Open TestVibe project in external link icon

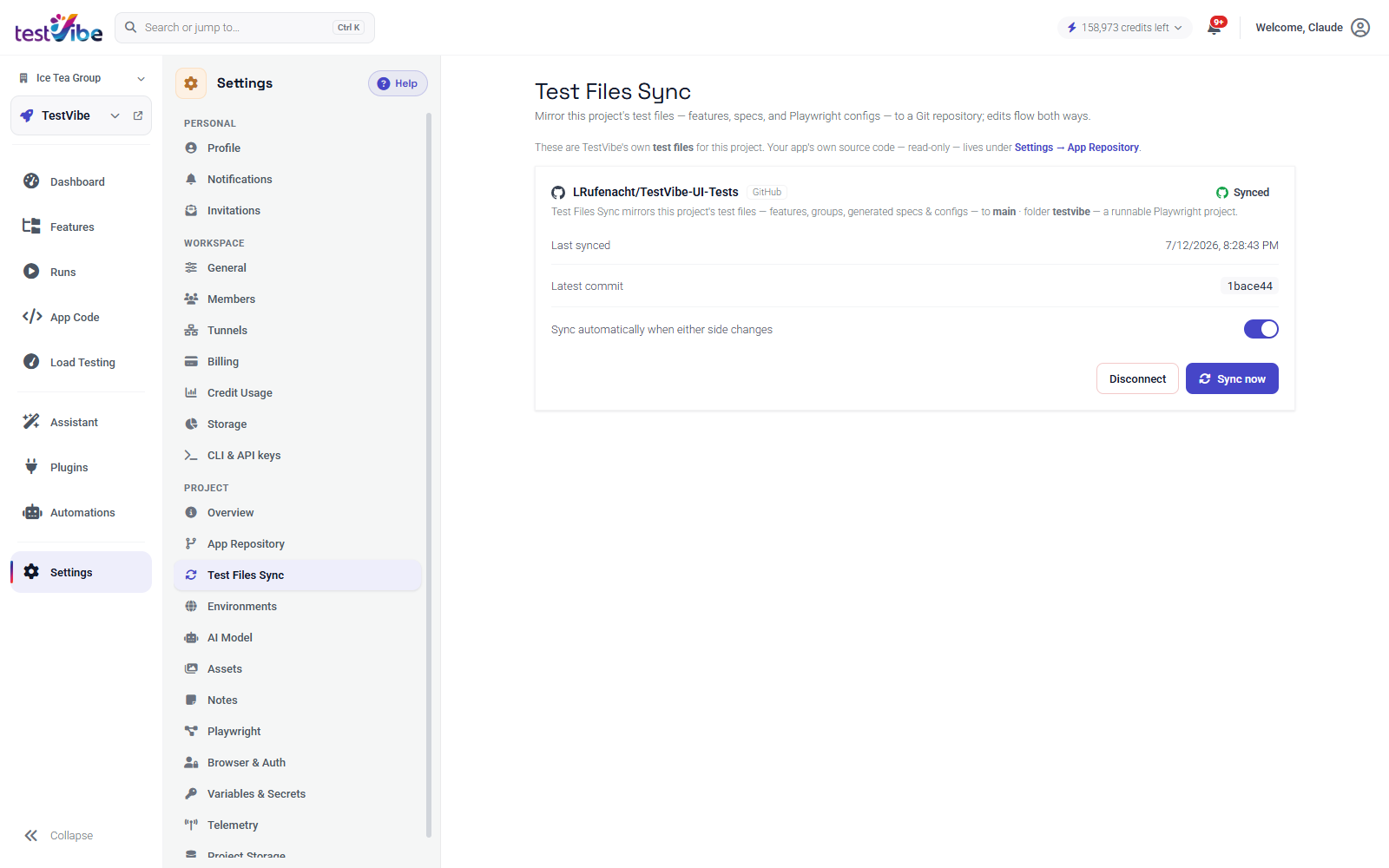[138, 115]
